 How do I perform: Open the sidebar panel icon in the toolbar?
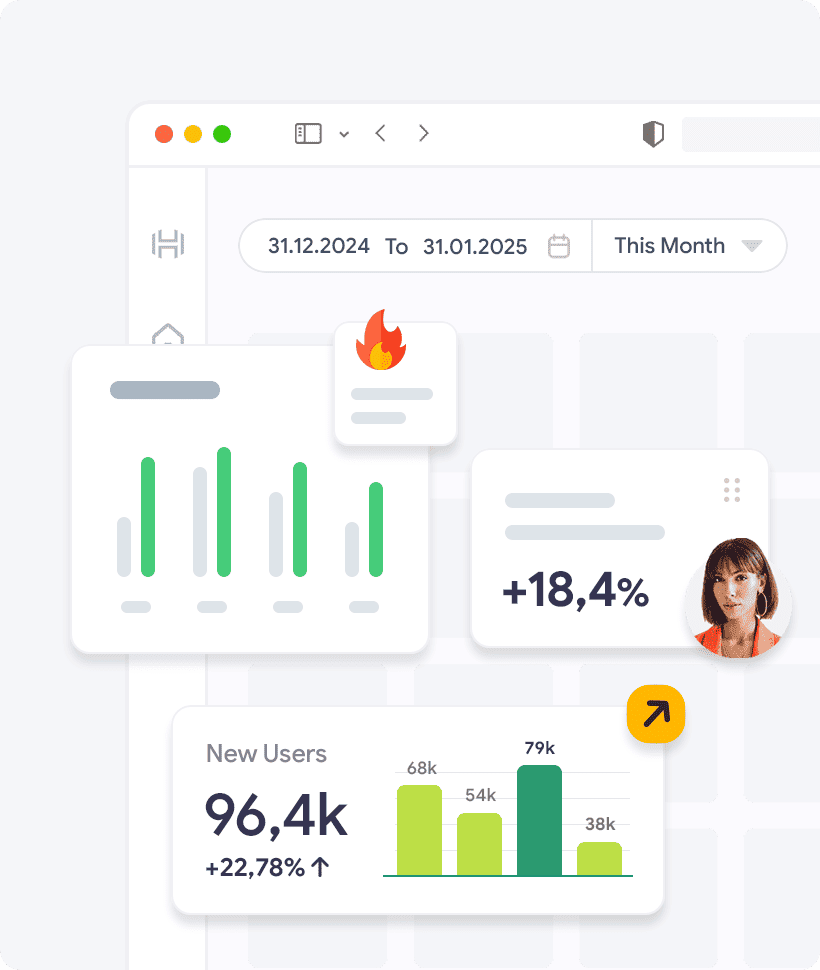309,133
